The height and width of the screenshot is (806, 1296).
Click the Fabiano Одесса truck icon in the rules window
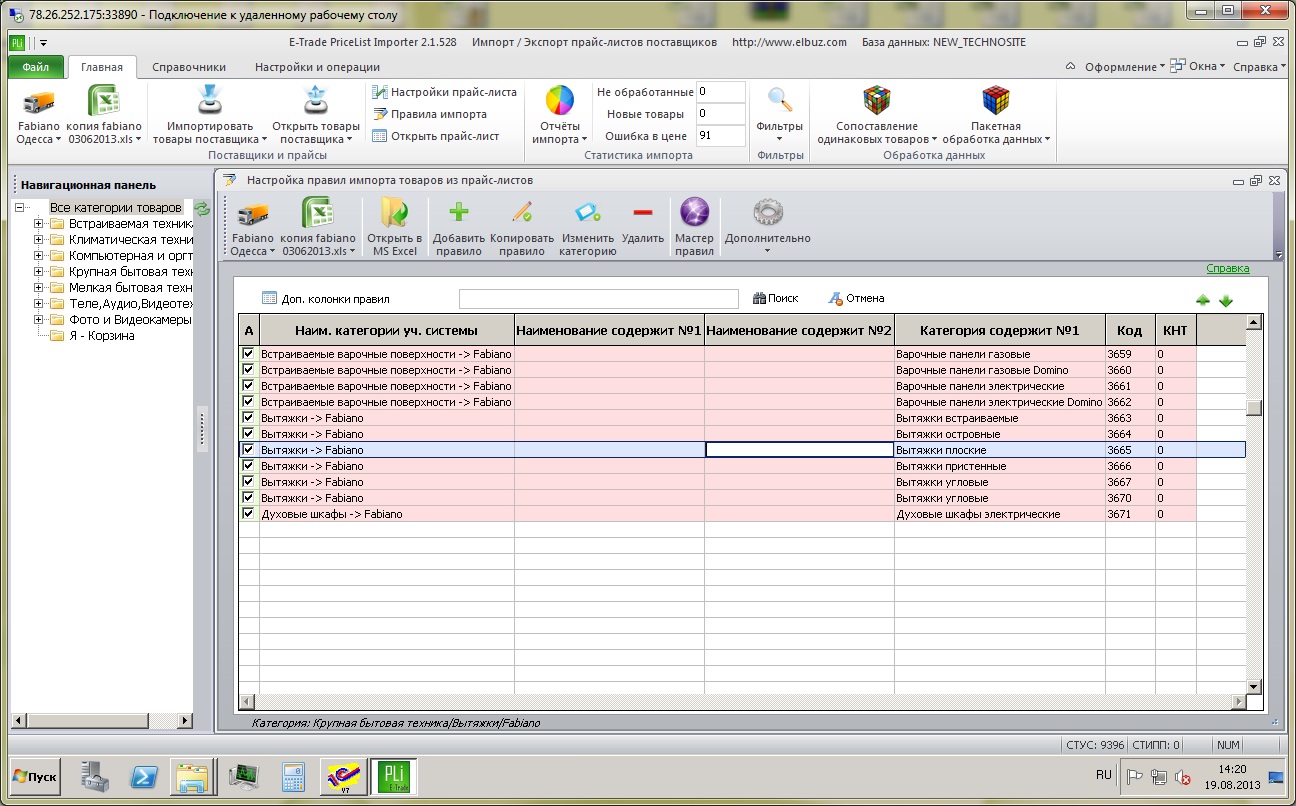coord(252,212)
